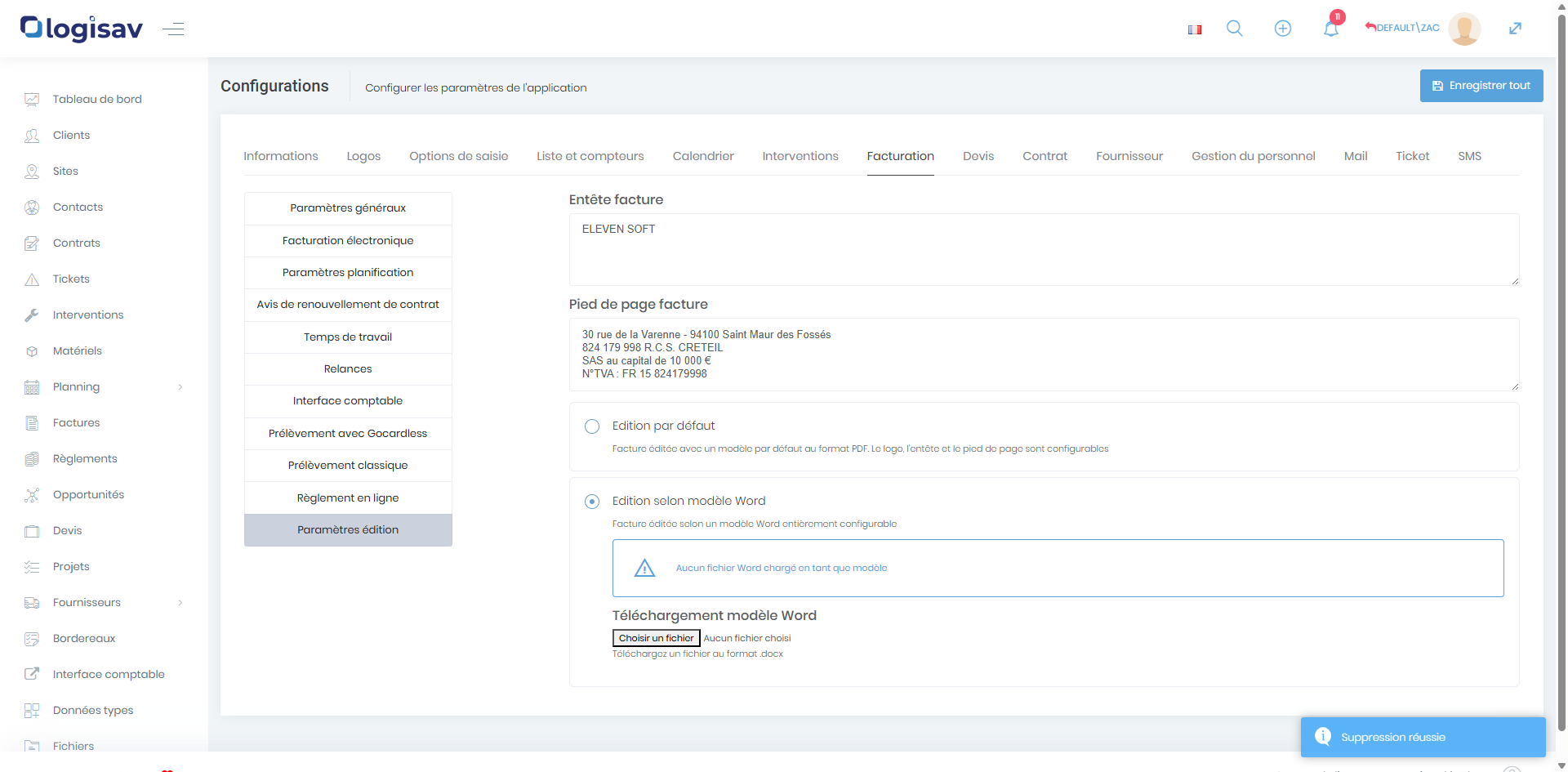Switch to the Interventions configuration tab

click(x=800, y=156)
